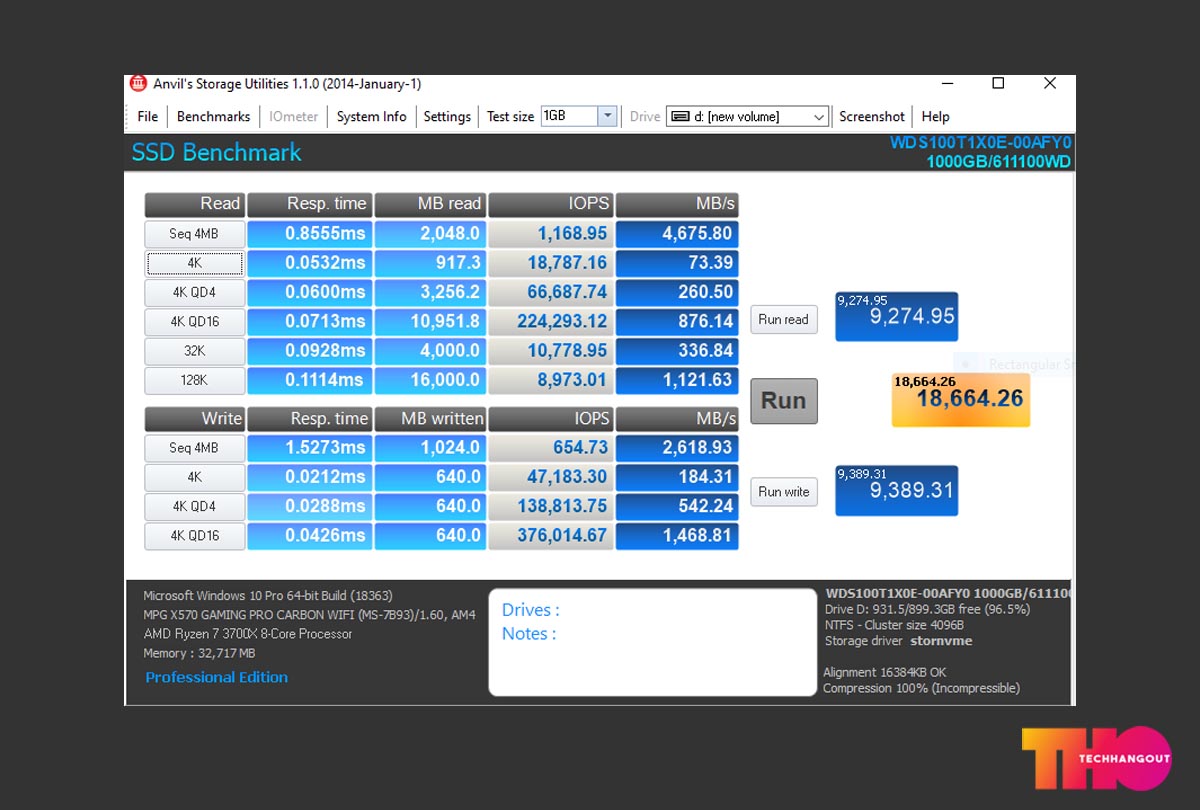1200x810 pixels.
Task: Click the 1.5273ms response time cell
Action: [x=309, y=448]
